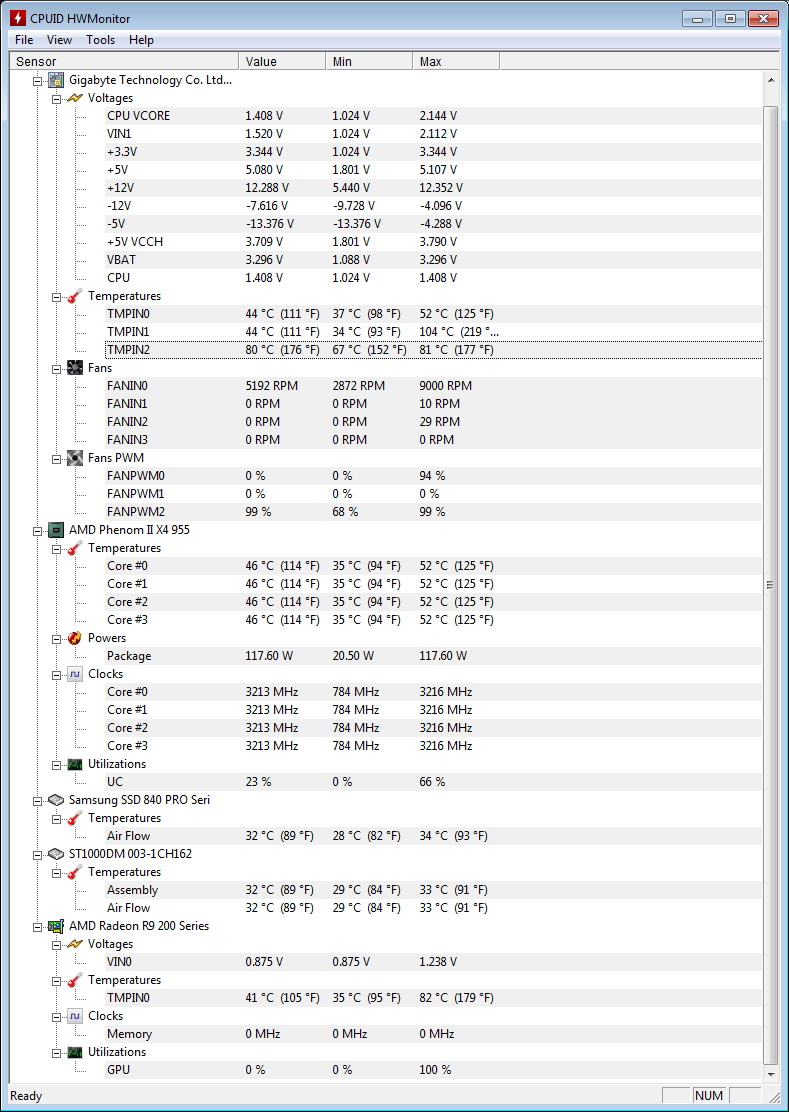Click the Clocks icon under AMD Phenom

pyautogui.click(x=75, y=674)
